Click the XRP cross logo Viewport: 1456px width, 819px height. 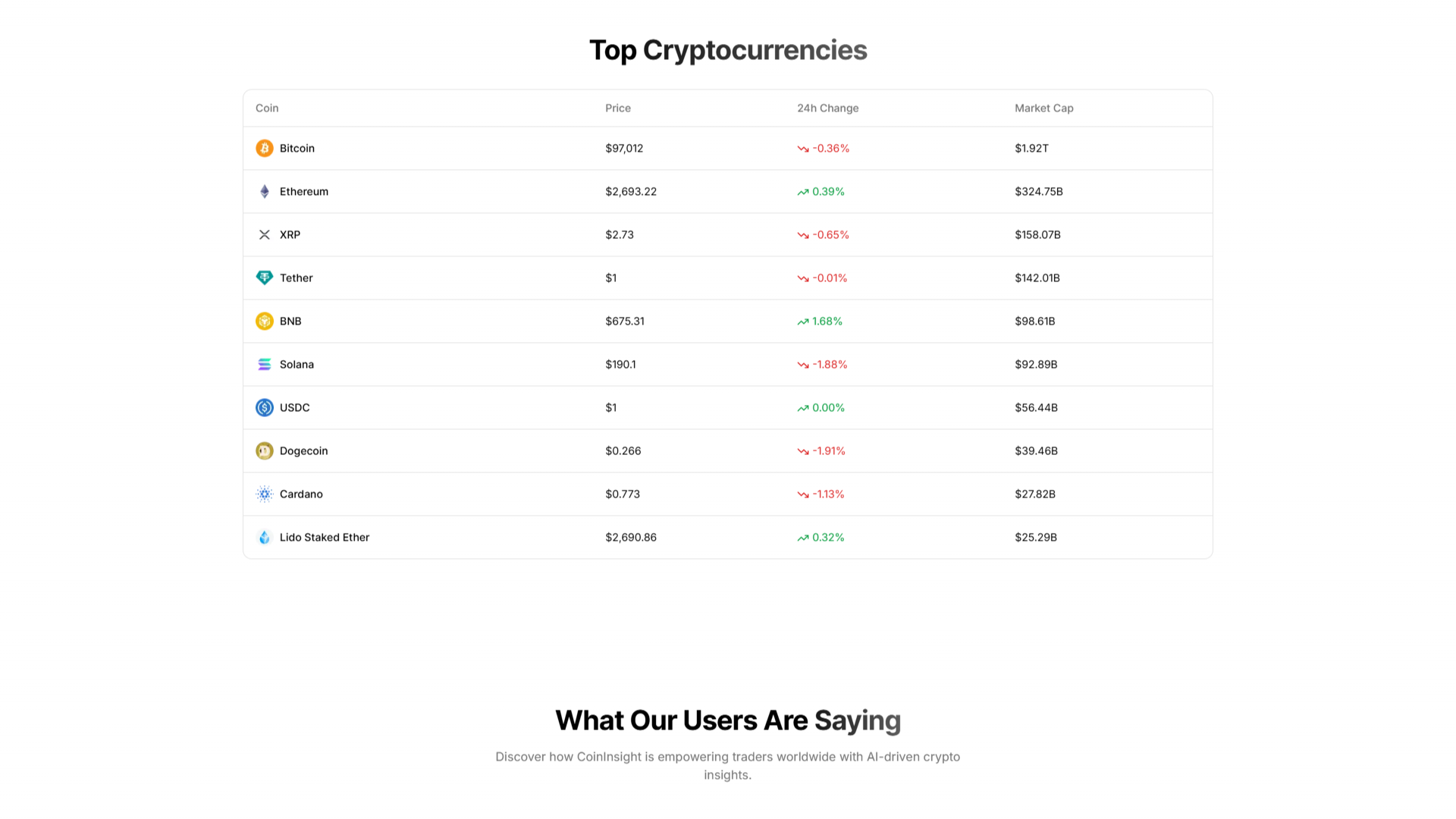coord(264,234)
